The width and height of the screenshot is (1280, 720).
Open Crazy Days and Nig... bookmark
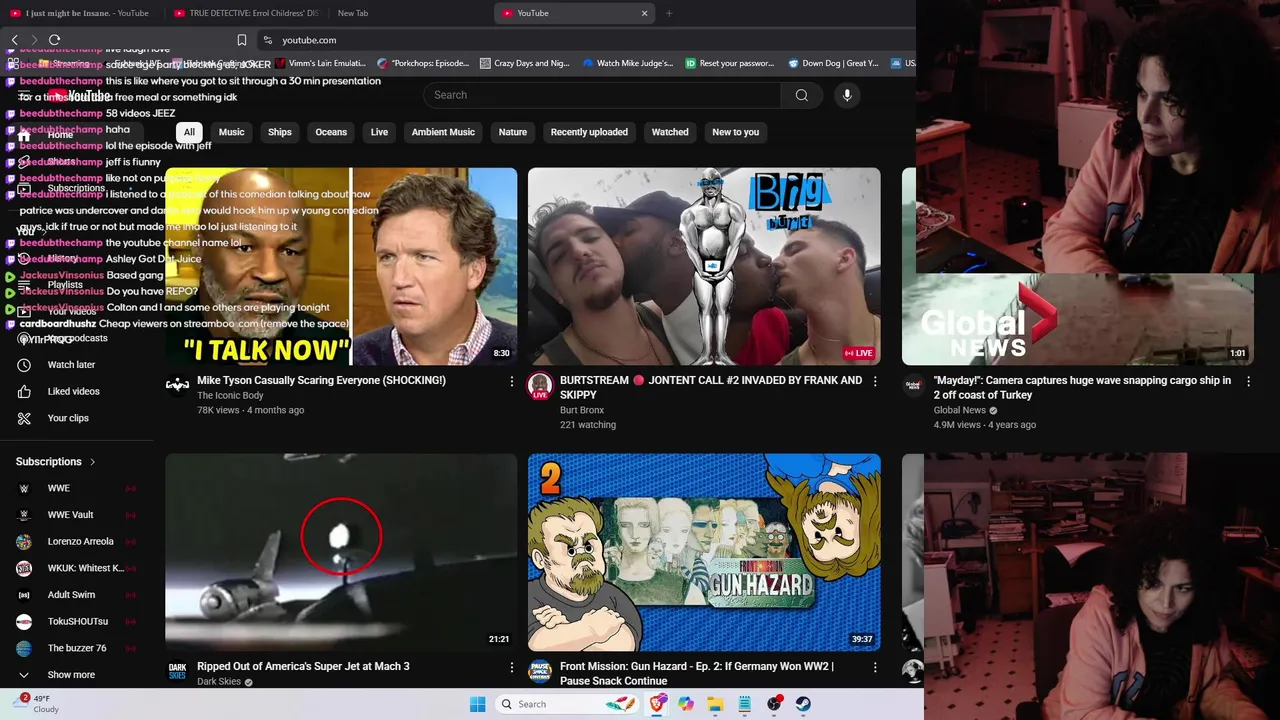point(524,63)
